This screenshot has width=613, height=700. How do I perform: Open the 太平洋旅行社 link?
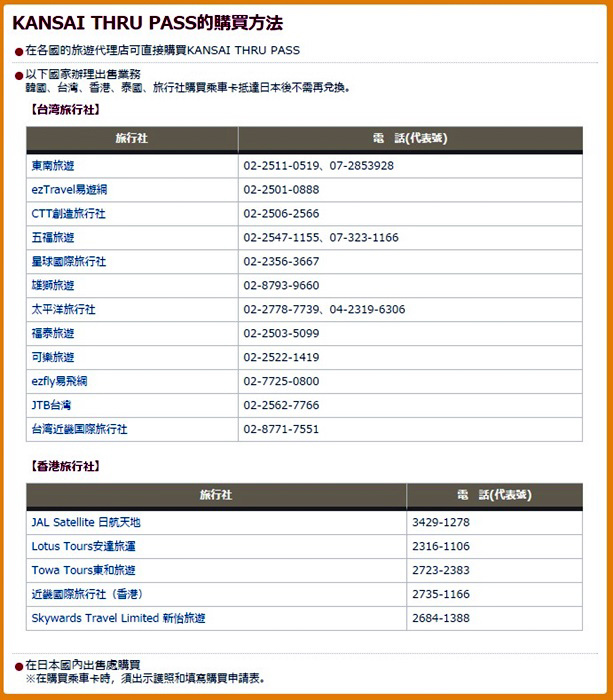pyautogui.click(x=63, y=309)
